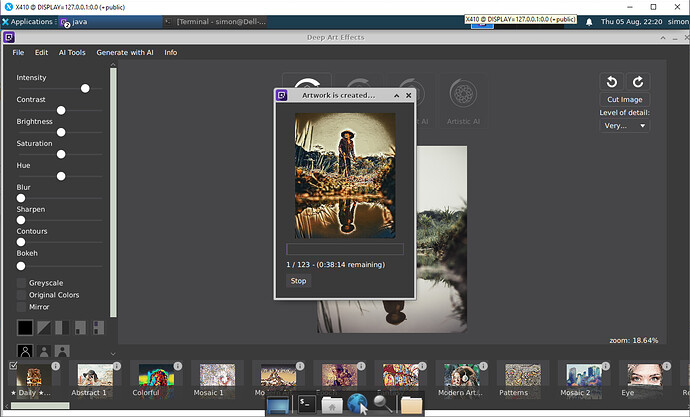
Task: Click the Intensity slider handle
Action: pyautogui.click(x=85, y=88)
